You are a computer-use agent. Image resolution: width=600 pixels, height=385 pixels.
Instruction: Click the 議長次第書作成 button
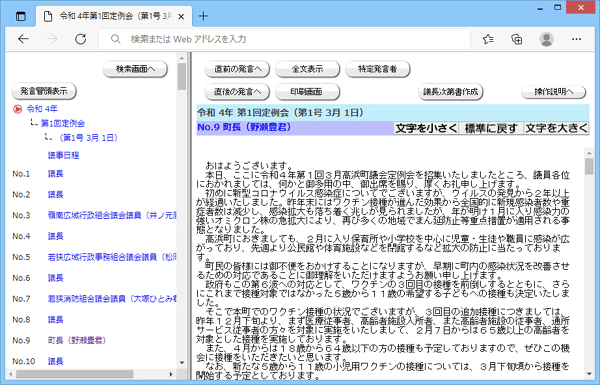[451, 91]
